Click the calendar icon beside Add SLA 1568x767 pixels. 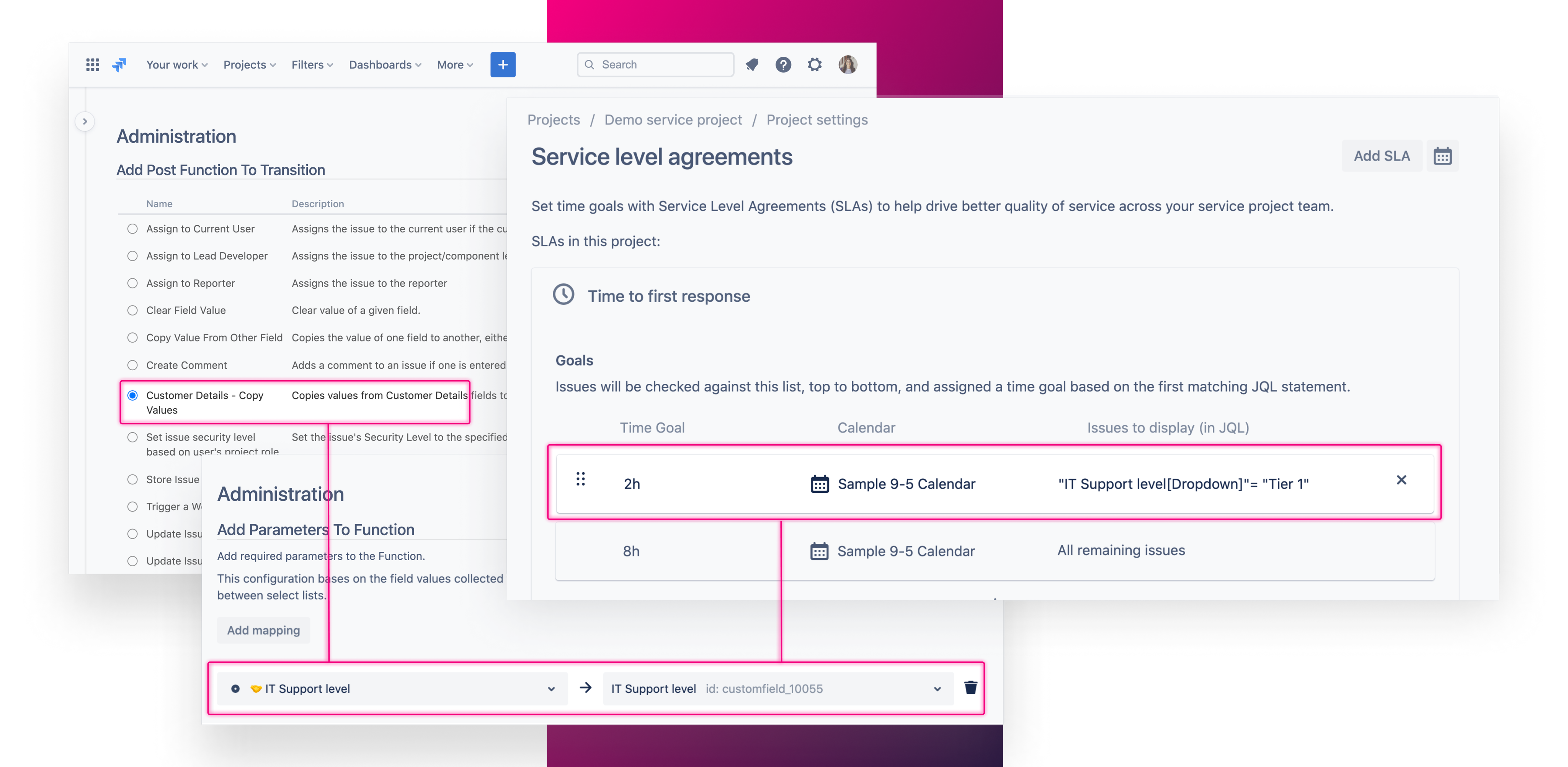pyautogui.click(x=1442, y=157)
